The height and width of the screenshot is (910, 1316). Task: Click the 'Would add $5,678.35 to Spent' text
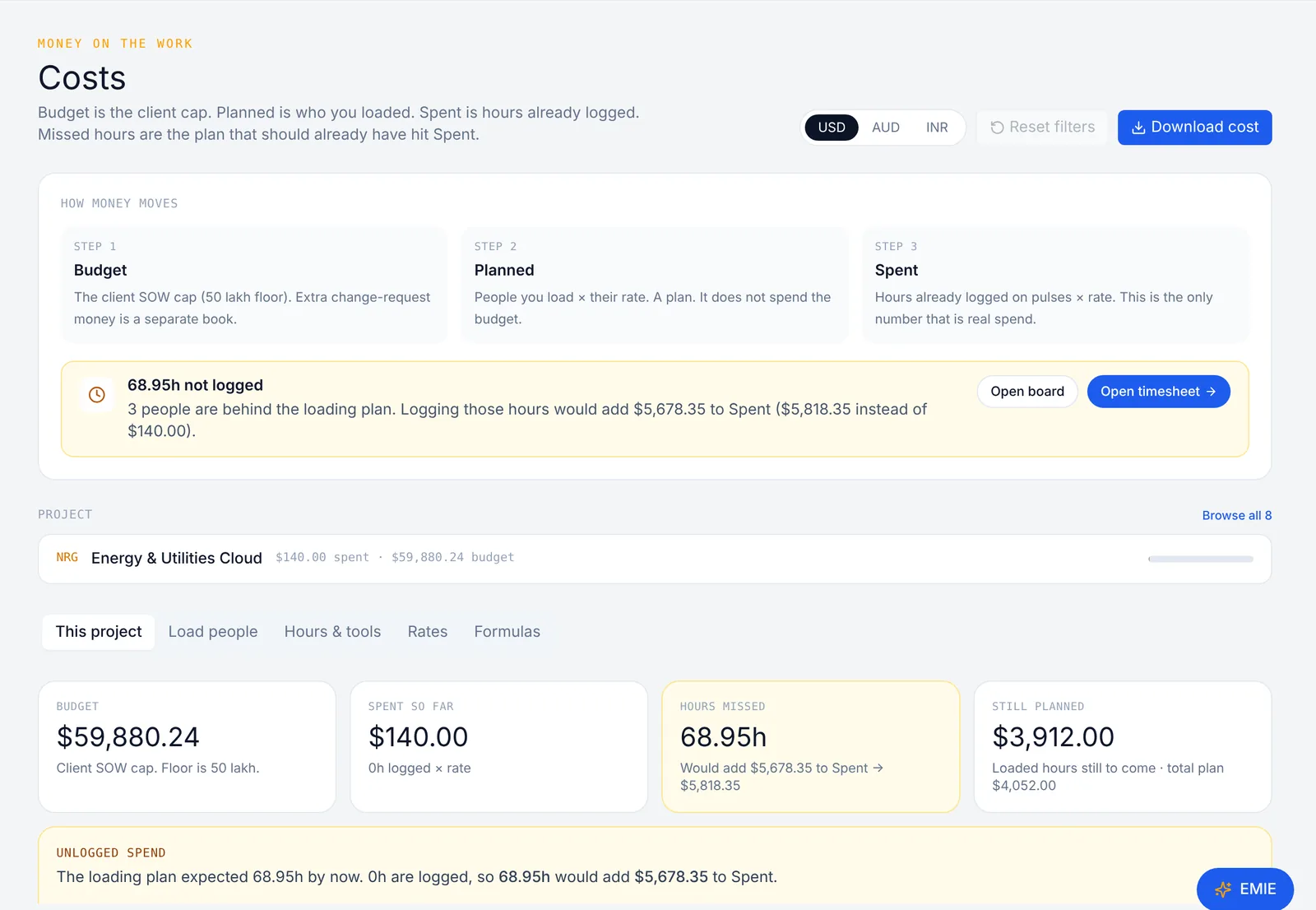pyautogui.click(x=774, y=768)
